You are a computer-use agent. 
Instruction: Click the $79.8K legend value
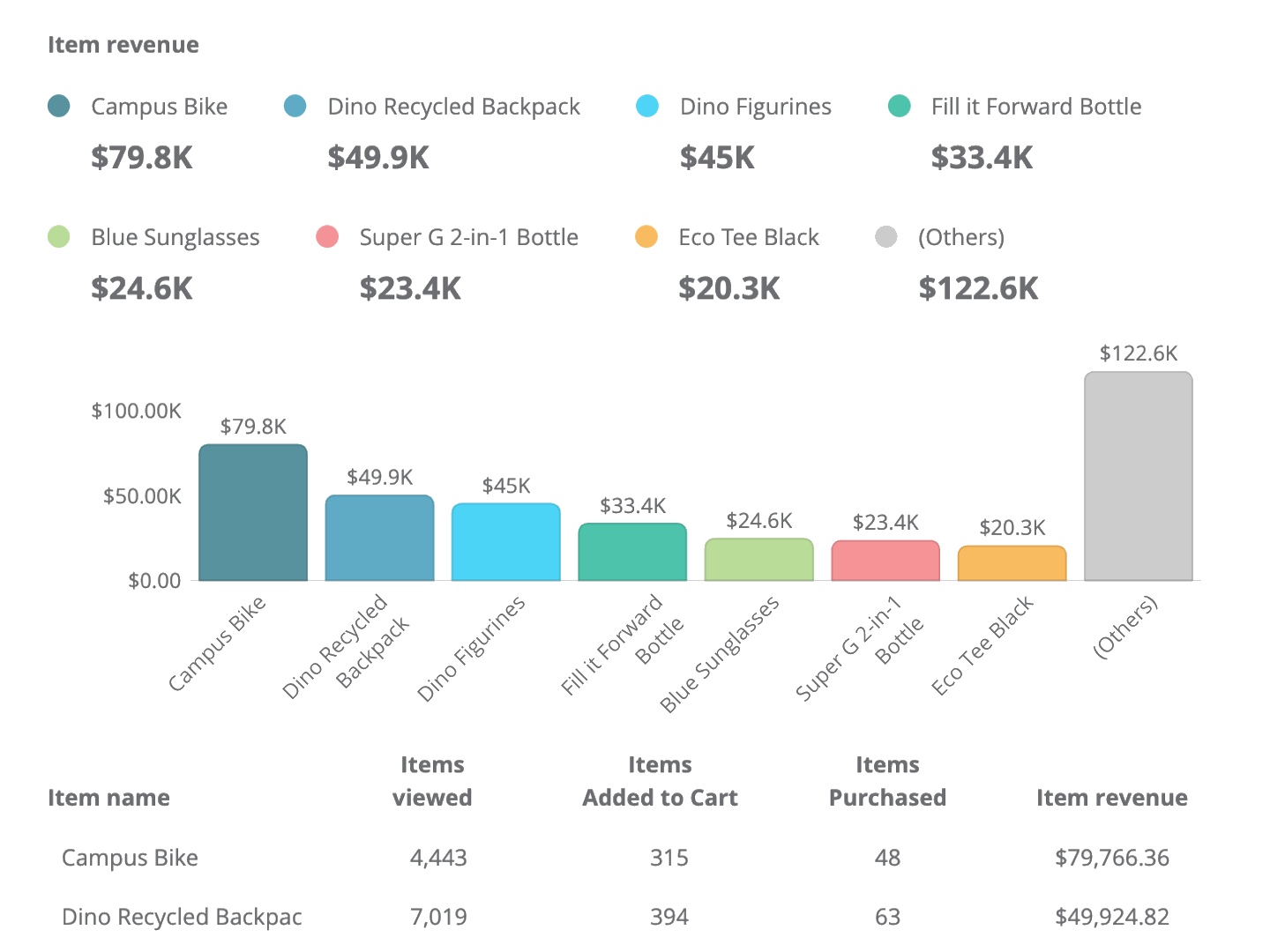(142, 158)
